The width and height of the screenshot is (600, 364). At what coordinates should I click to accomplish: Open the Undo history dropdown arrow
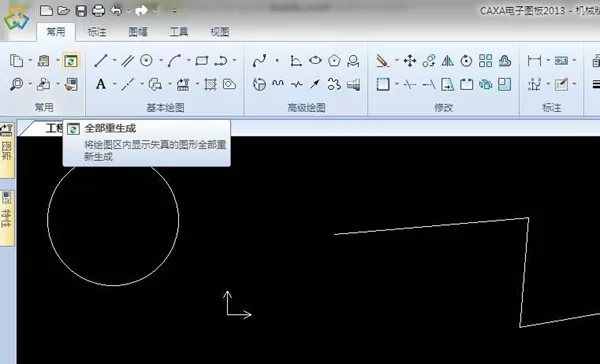click(x=129, y=11)
